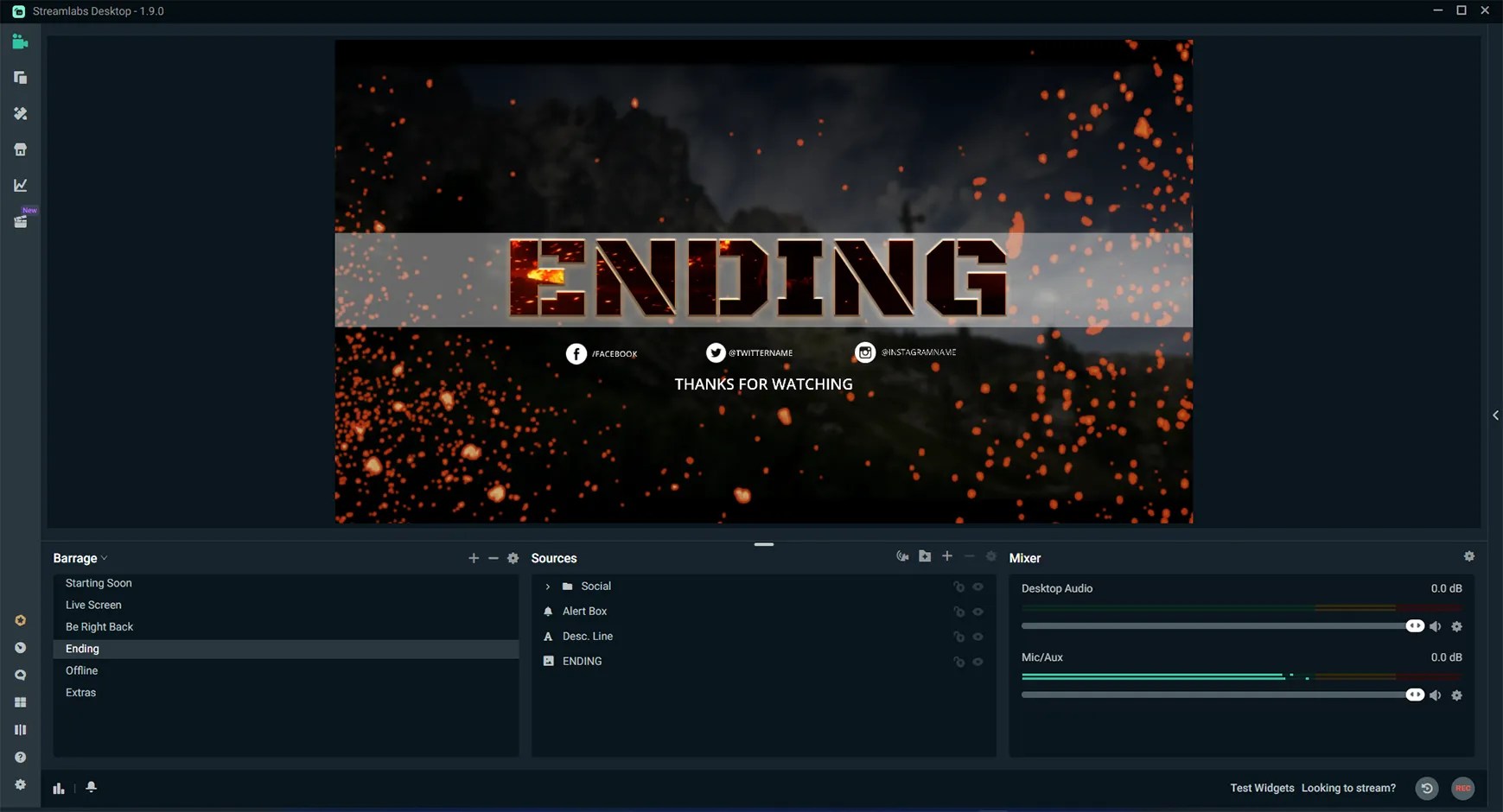Open the performance metrics icon bottom left
The width and height of the screenshot is (1503, 812).
(58, 787)
